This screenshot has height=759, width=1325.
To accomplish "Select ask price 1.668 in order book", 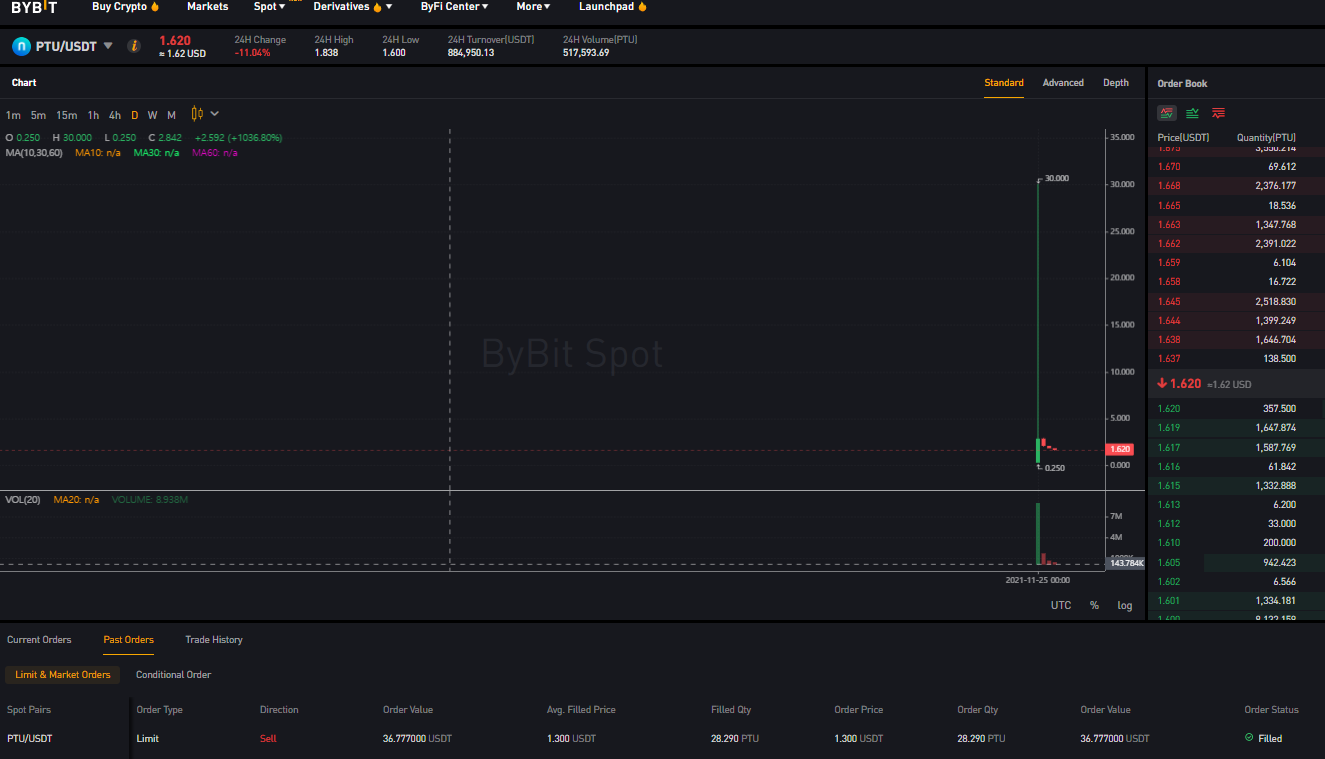I will pyautogui.click(x=1169, y=186).
